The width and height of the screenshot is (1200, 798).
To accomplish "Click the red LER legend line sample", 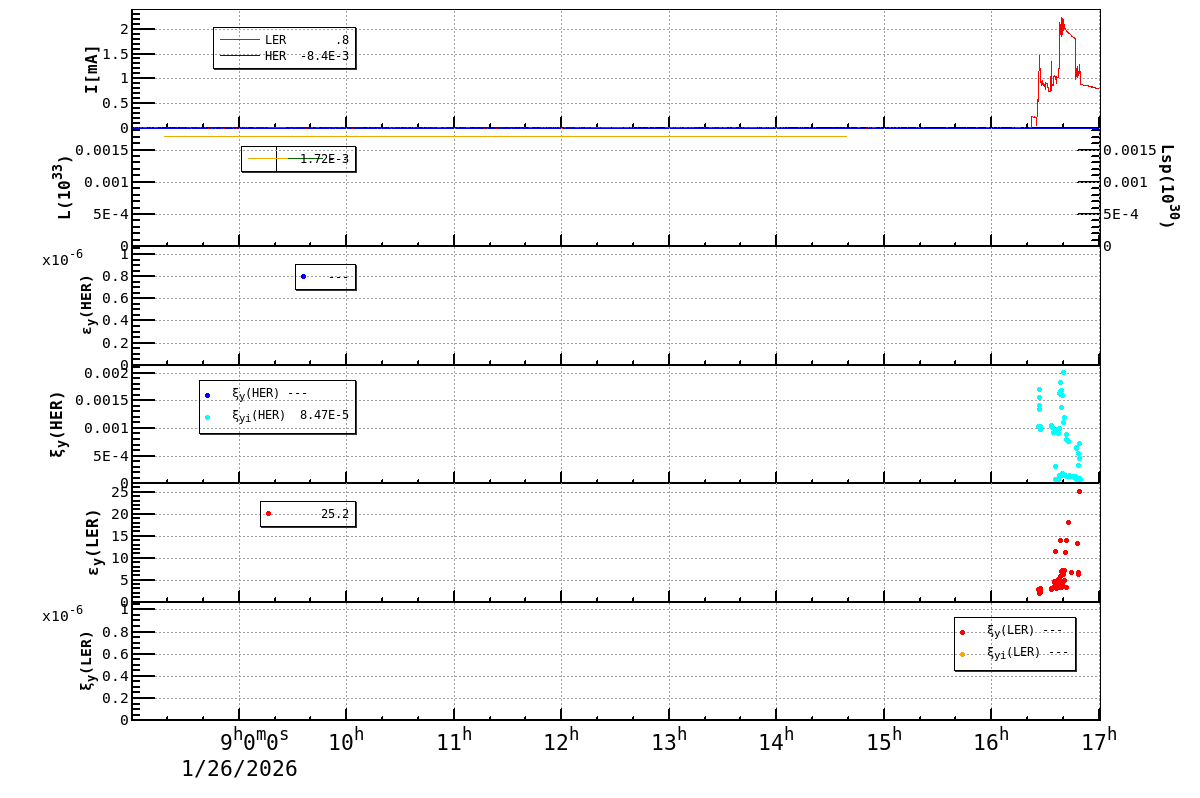I will click(x=240, y=40).
